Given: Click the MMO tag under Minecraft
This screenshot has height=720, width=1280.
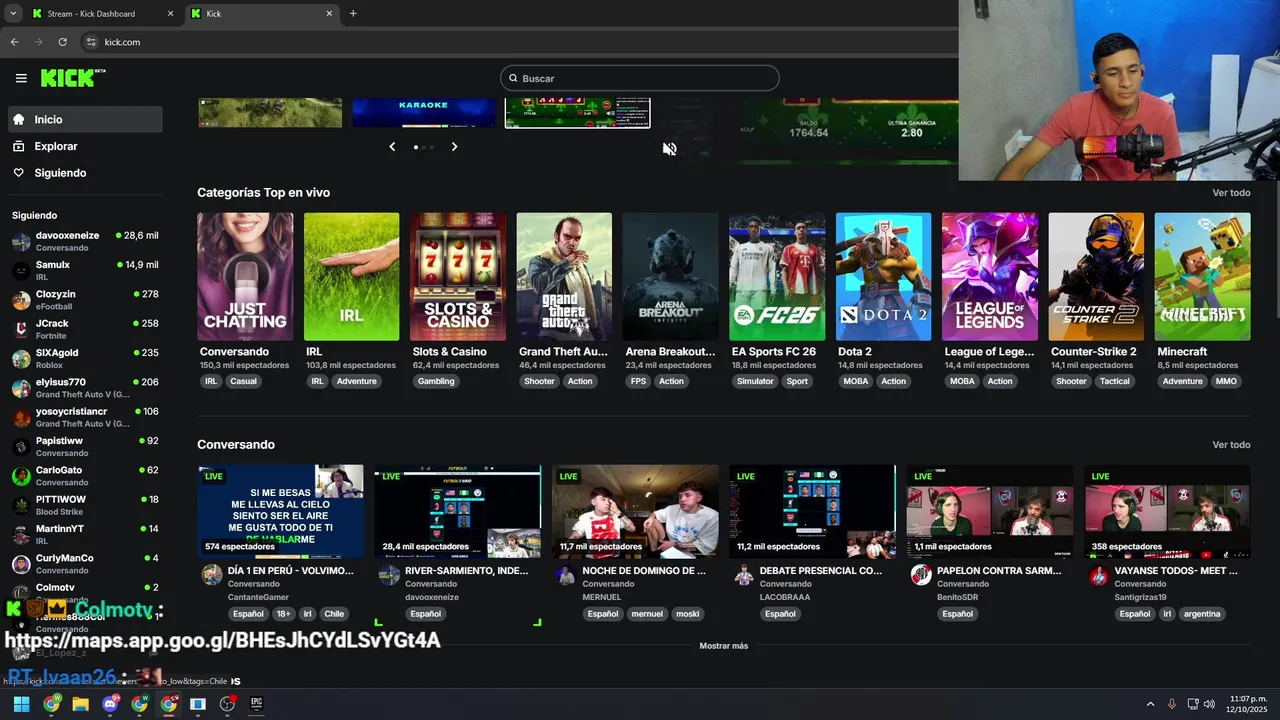Looking at the screenshot, I should click(1226, 381).
